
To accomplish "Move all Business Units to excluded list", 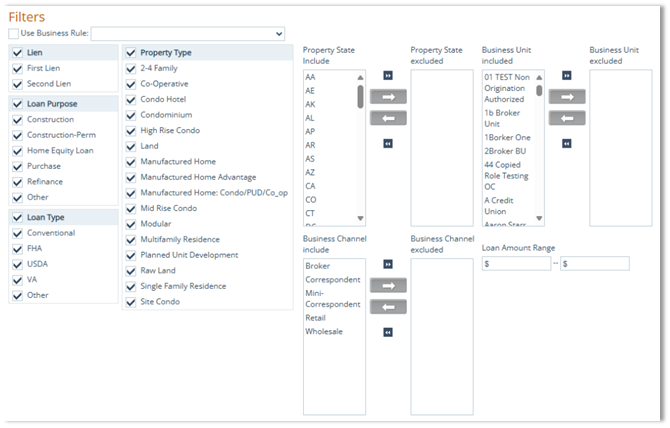I will click(x=566, y=76).
